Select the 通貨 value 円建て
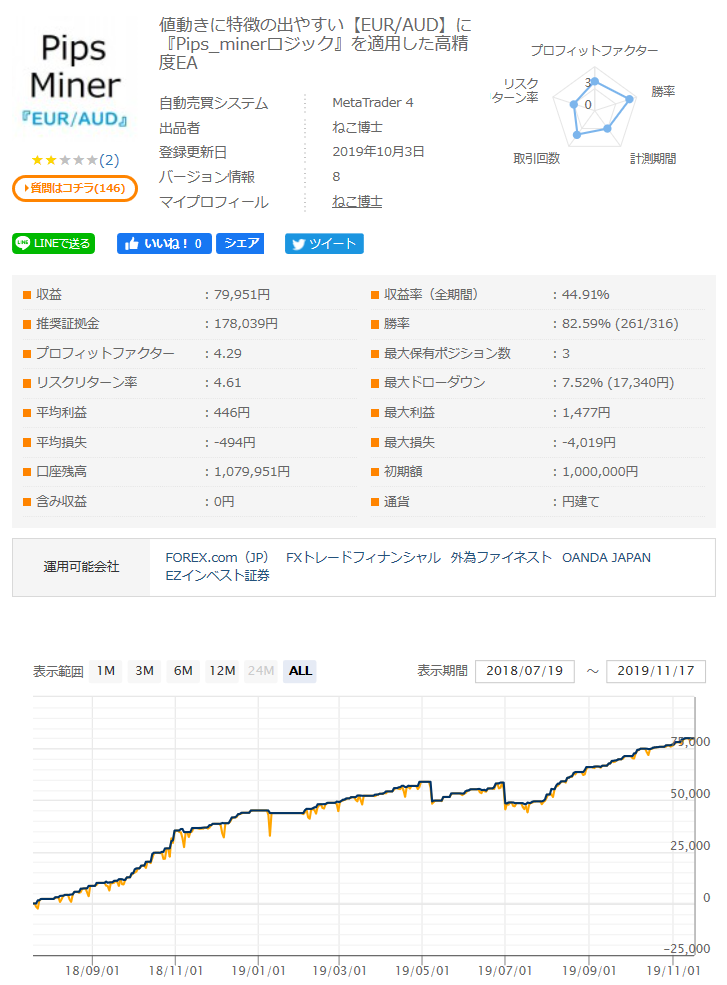Viewport: 727px width, 985px height. pos(581,502)
